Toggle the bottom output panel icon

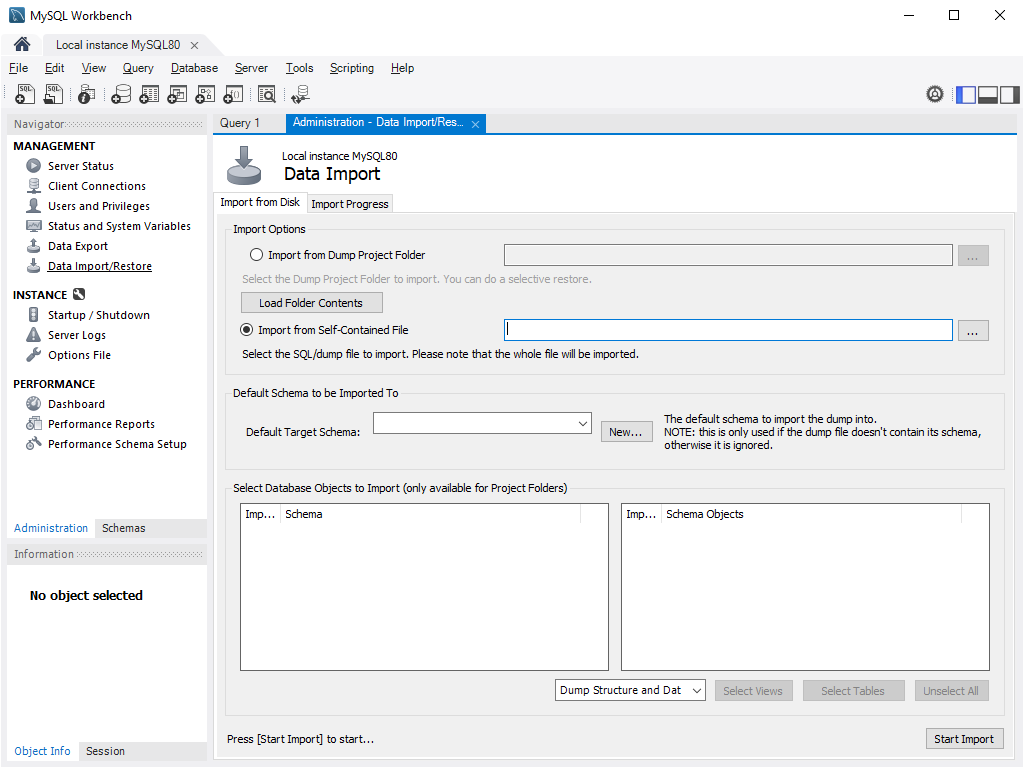point(987,95)
